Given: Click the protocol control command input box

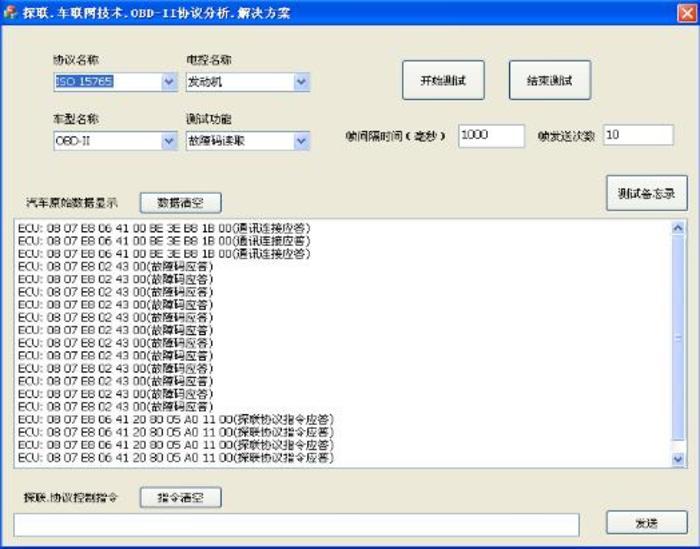Looking at the screenshot, I should [x=296, y=524].
